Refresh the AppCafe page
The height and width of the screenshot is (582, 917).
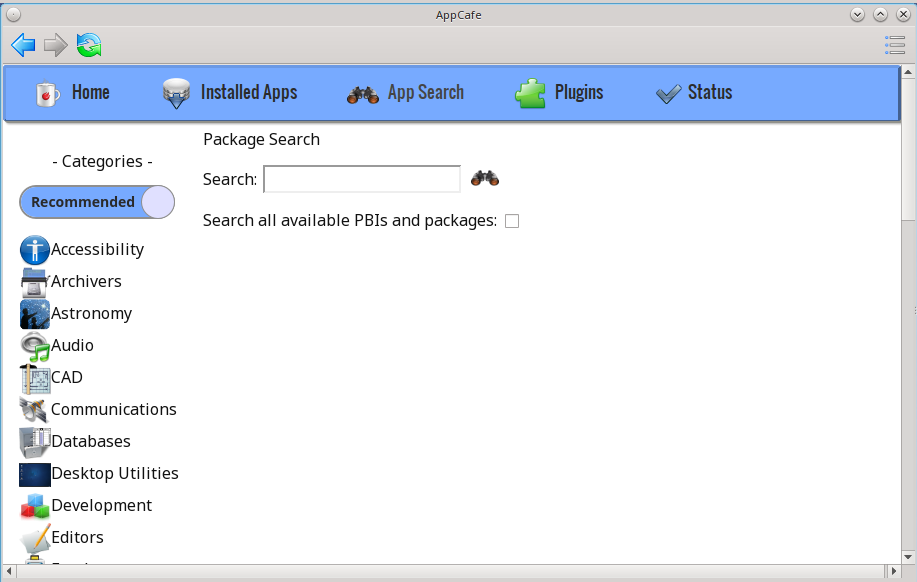(x=89, y=45)
